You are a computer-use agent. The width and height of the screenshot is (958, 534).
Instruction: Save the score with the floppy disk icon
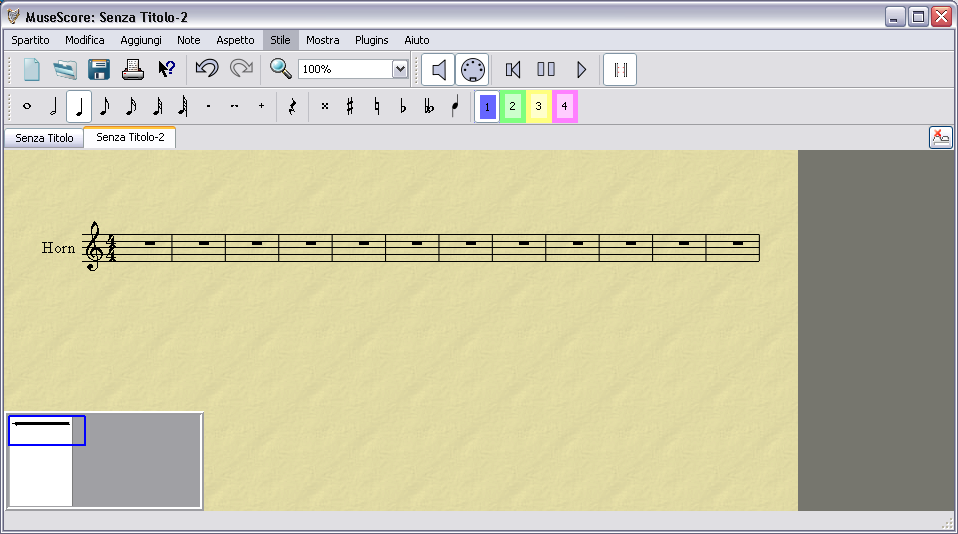pos(98,70)
